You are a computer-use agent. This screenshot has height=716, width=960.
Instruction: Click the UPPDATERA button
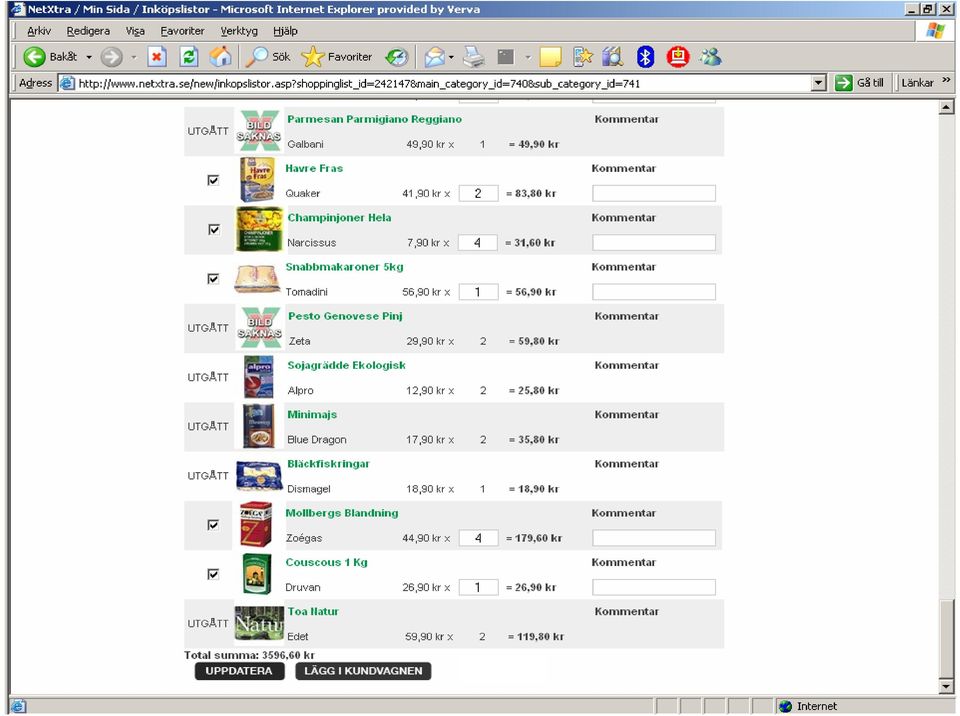pos(239,671)
